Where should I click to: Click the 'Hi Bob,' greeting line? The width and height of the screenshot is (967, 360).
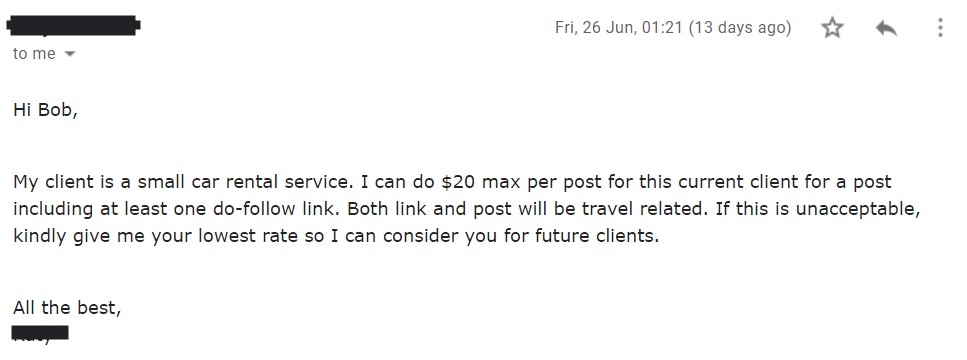(45, 110)
